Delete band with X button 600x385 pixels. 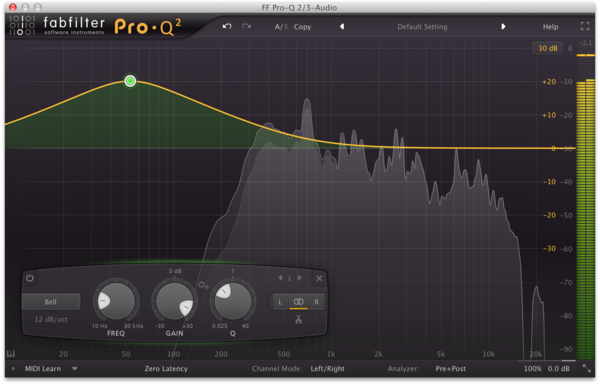319,278
